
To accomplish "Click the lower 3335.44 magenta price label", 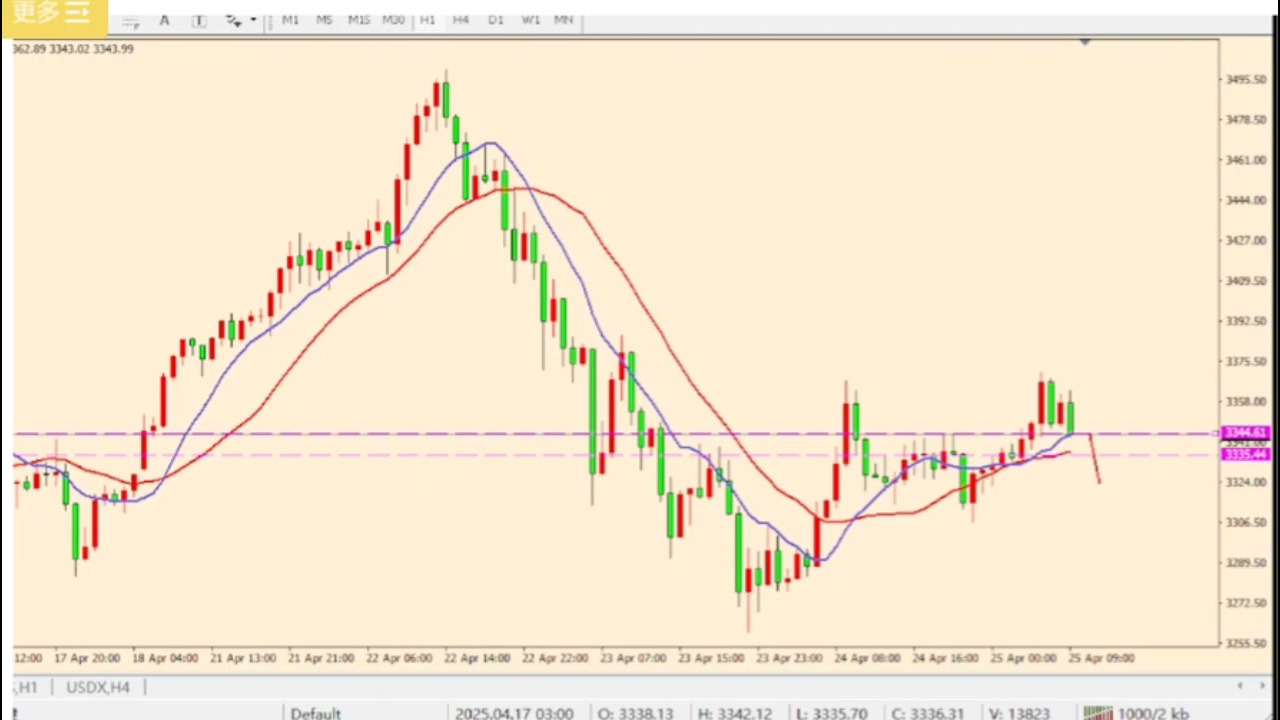I will 1245,455.
